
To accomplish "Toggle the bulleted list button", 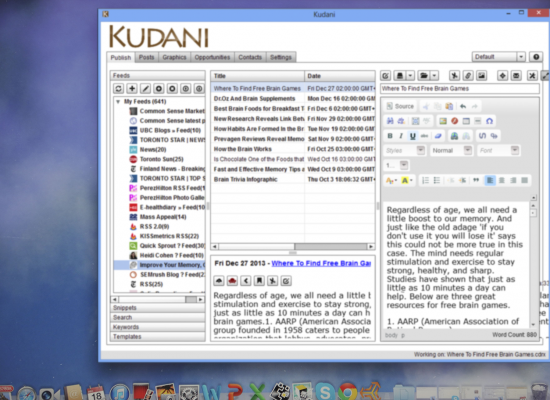I will (437, 180).
